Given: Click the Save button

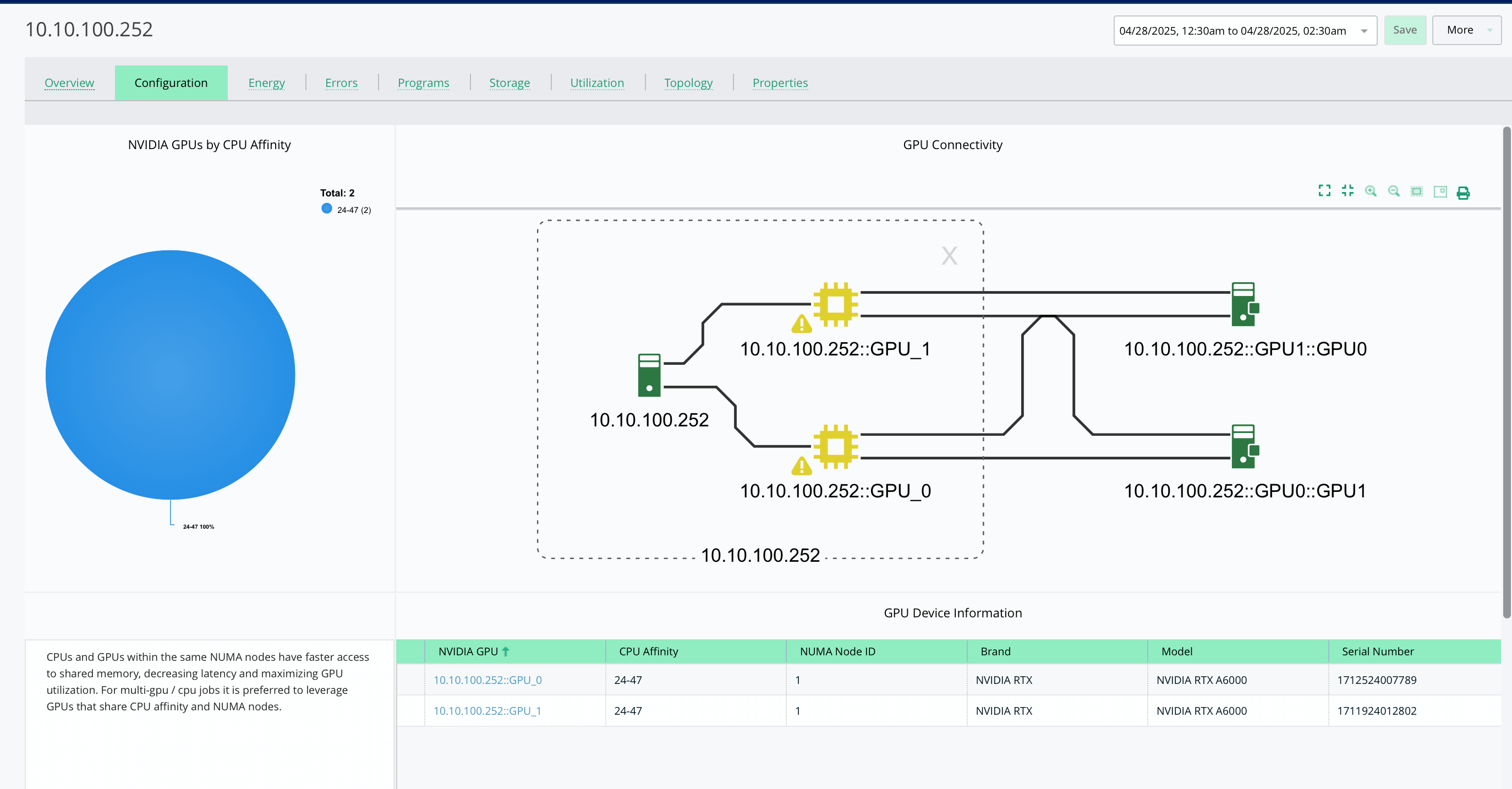Looking at the screenshot, I should 1405,30.
